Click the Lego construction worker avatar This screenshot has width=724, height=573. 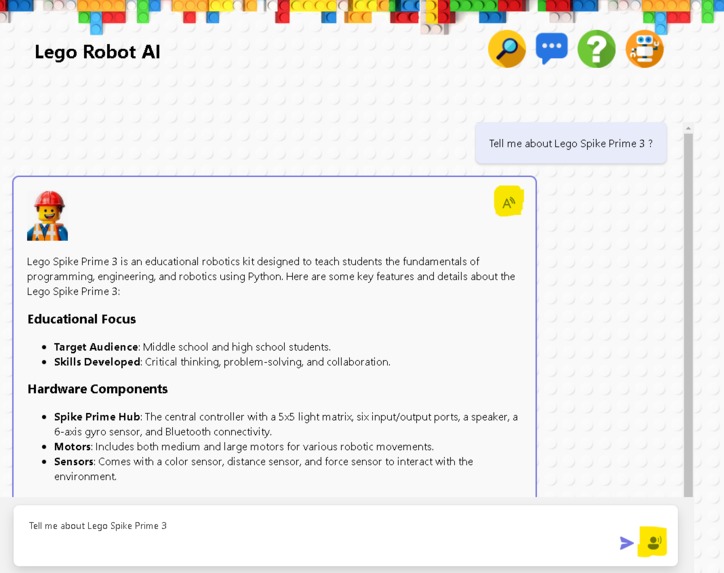pos(48,216)
